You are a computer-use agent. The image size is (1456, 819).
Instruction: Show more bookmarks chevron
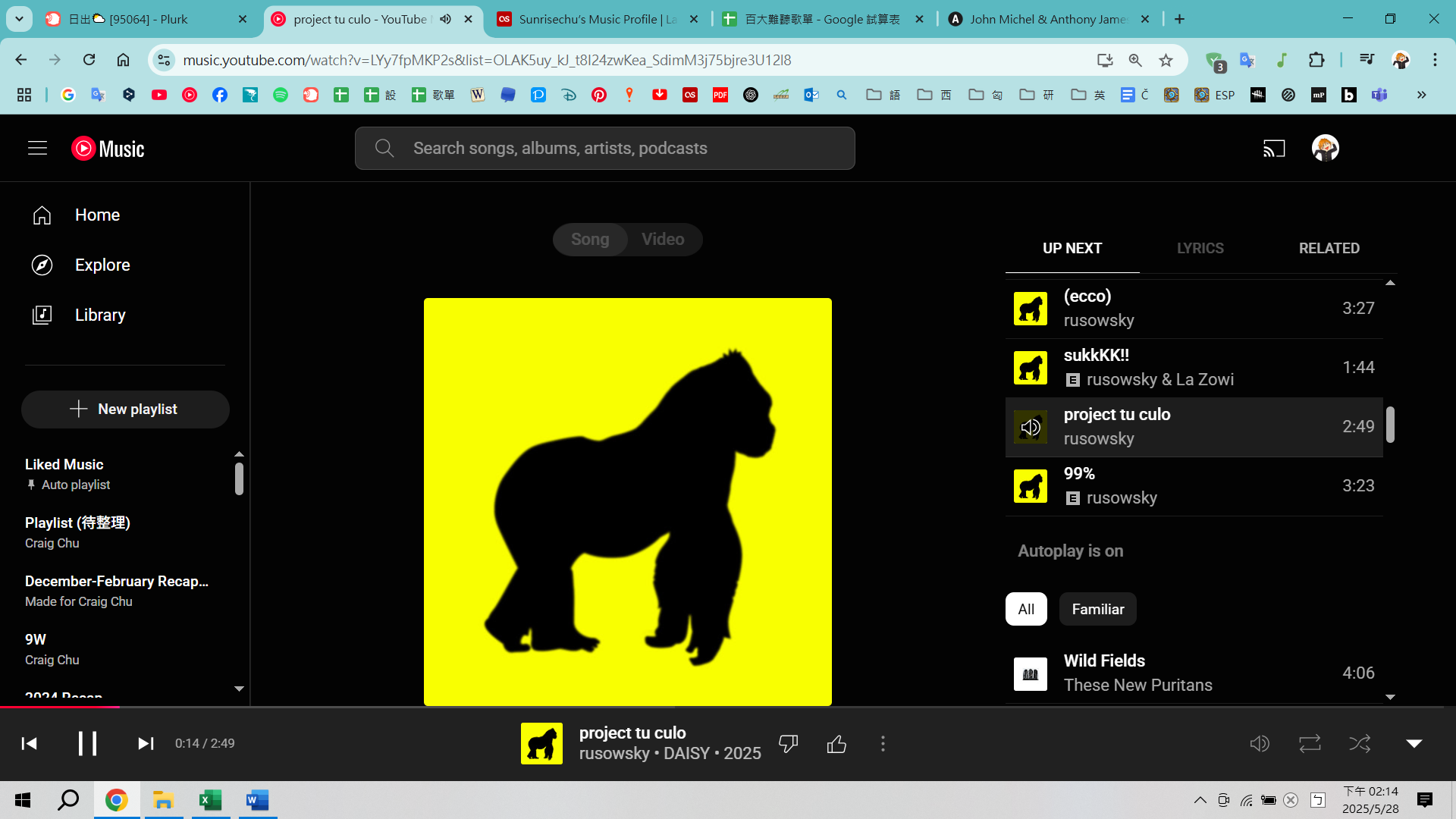coord(1422,95)
